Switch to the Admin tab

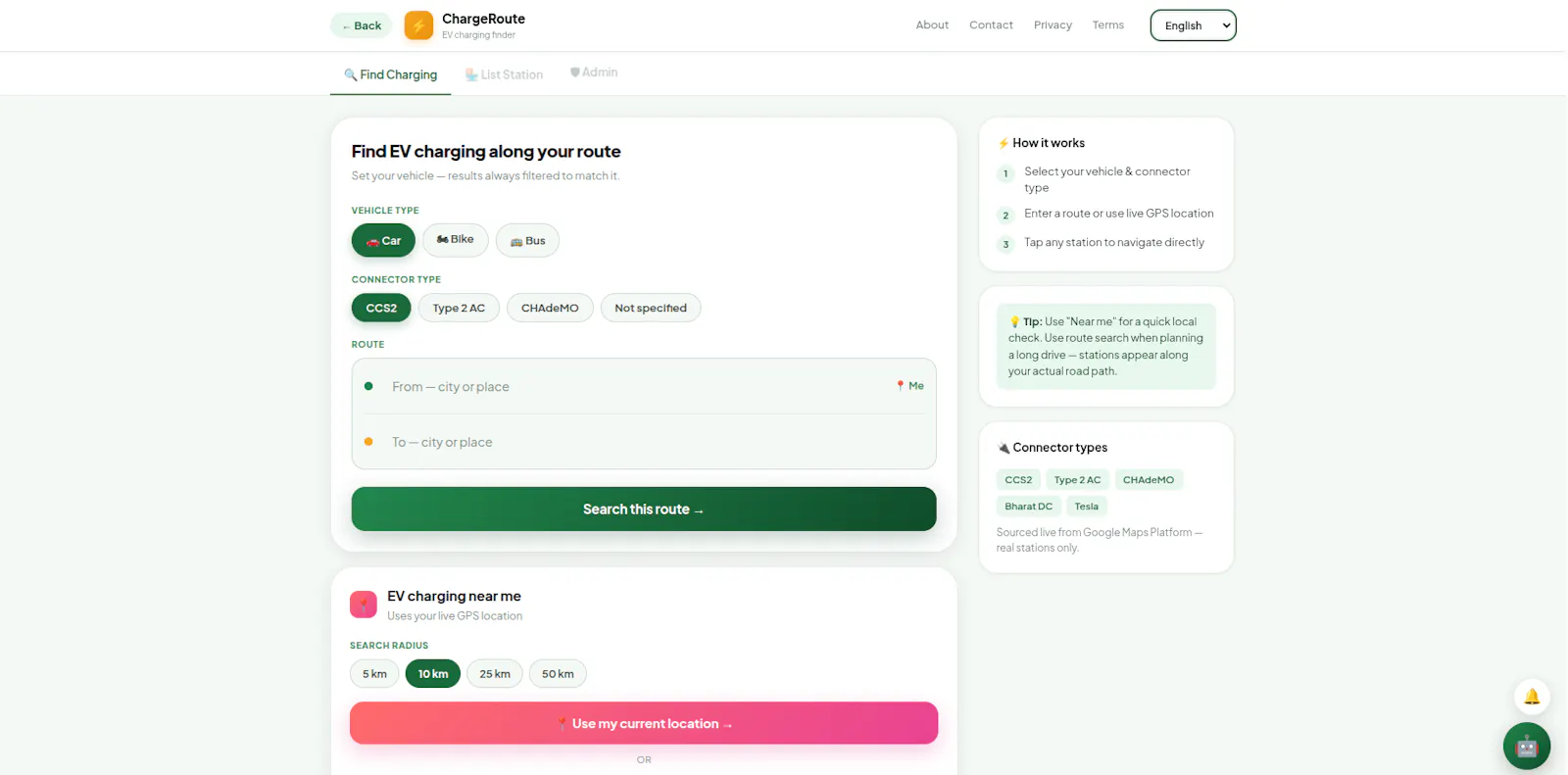tap(594, 73)
